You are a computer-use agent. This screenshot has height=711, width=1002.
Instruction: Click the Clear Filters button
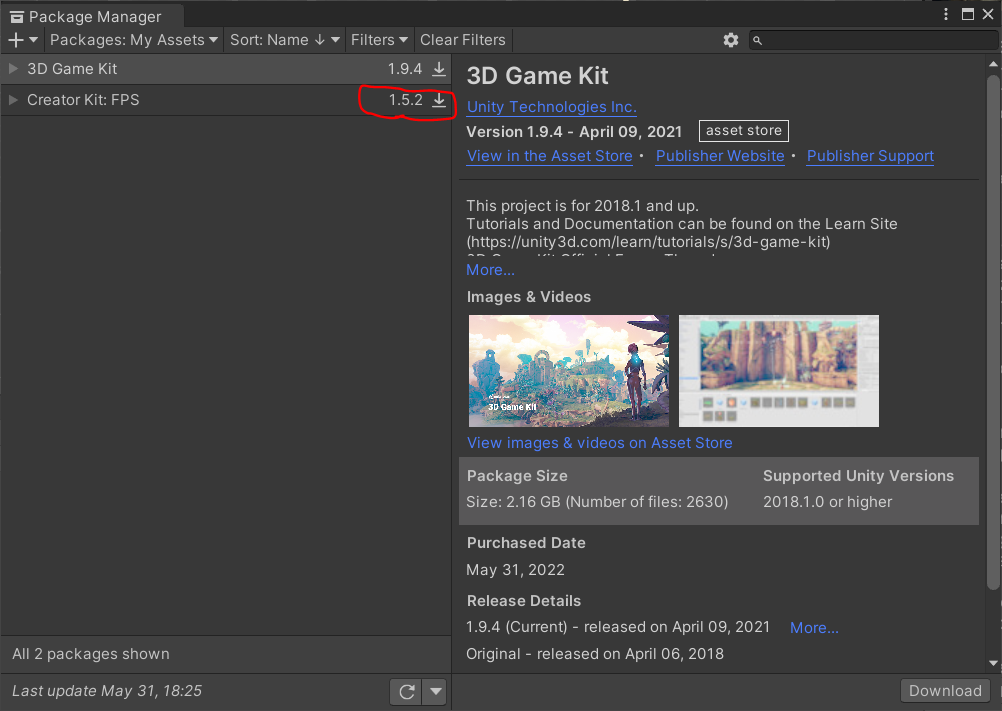click(463, 40)
